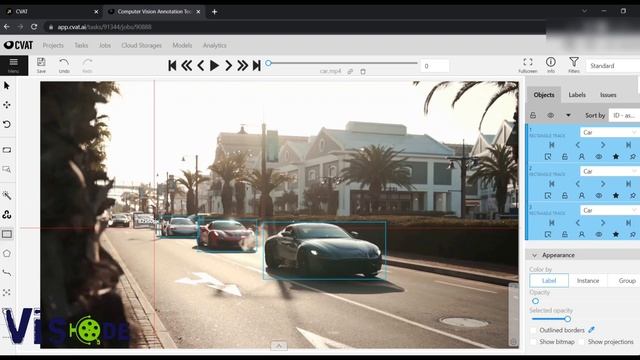Viewport: 640px width, 360px height.
Task: Jump back multiple frames
Action: [x=187, y=65]
